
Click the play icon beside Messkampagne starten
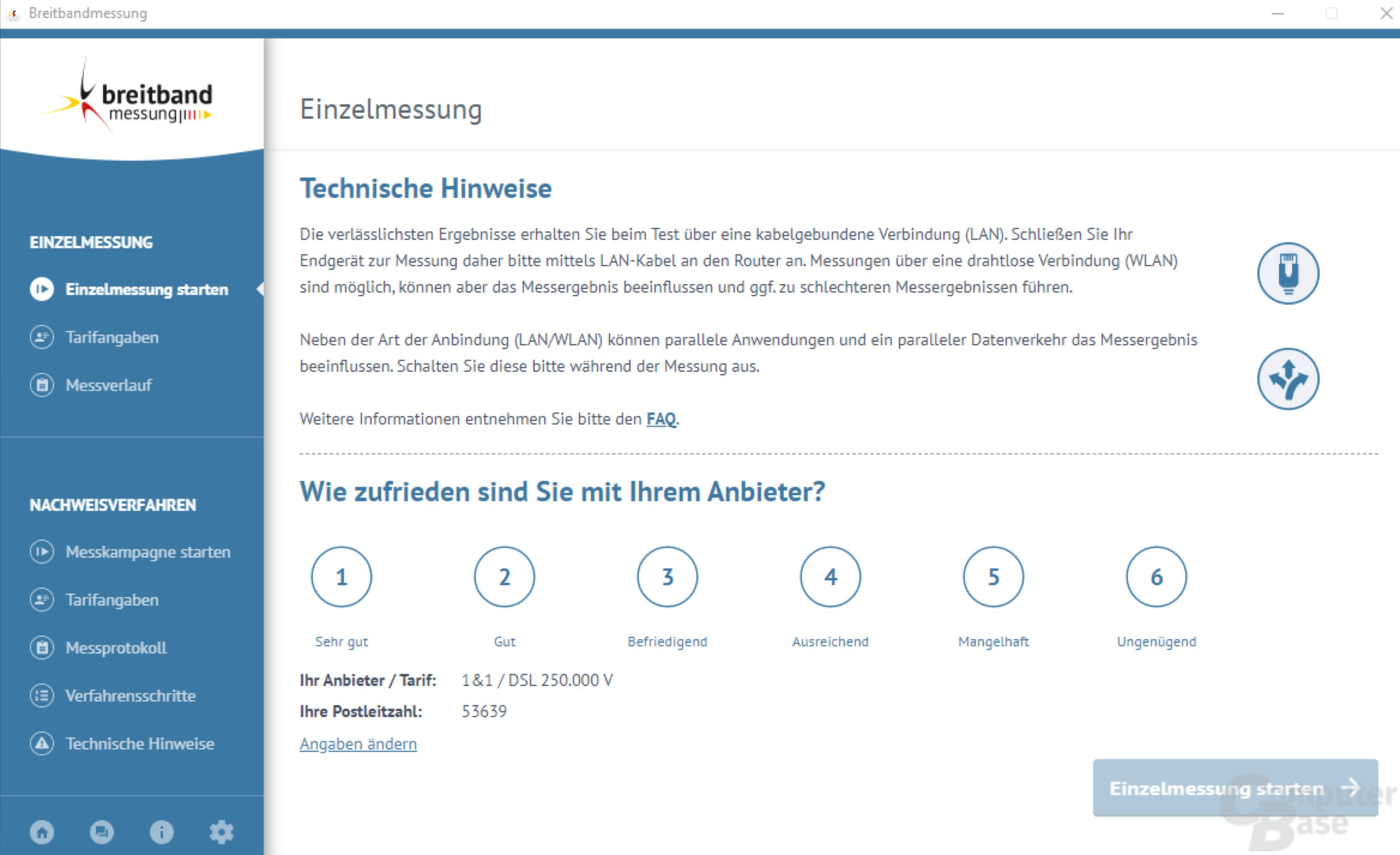[x=42, y=552]
